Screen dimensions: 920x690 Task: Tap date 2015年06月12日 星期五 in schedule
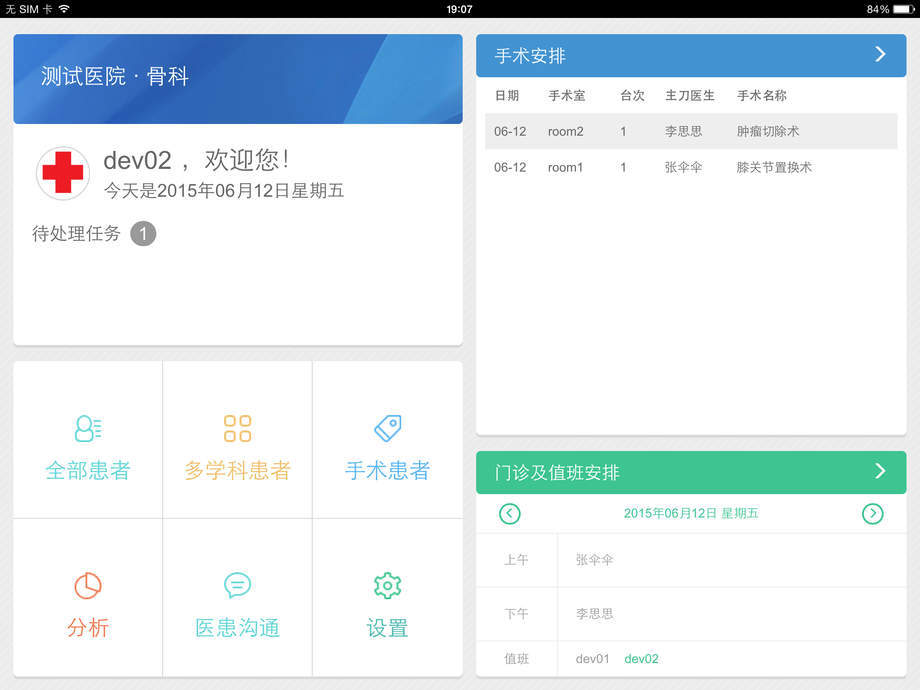coord(691,513)
